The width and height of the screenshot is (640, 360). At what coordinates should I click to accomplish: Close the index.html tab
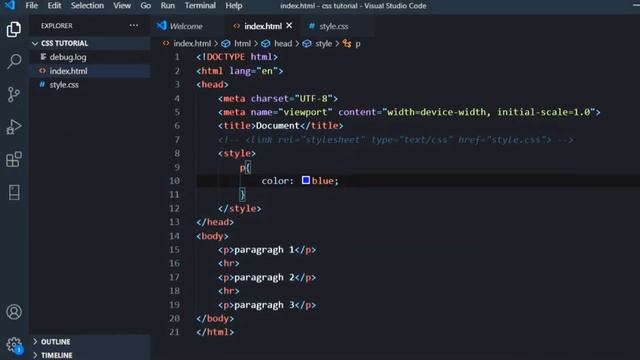[x=289, y=25]
